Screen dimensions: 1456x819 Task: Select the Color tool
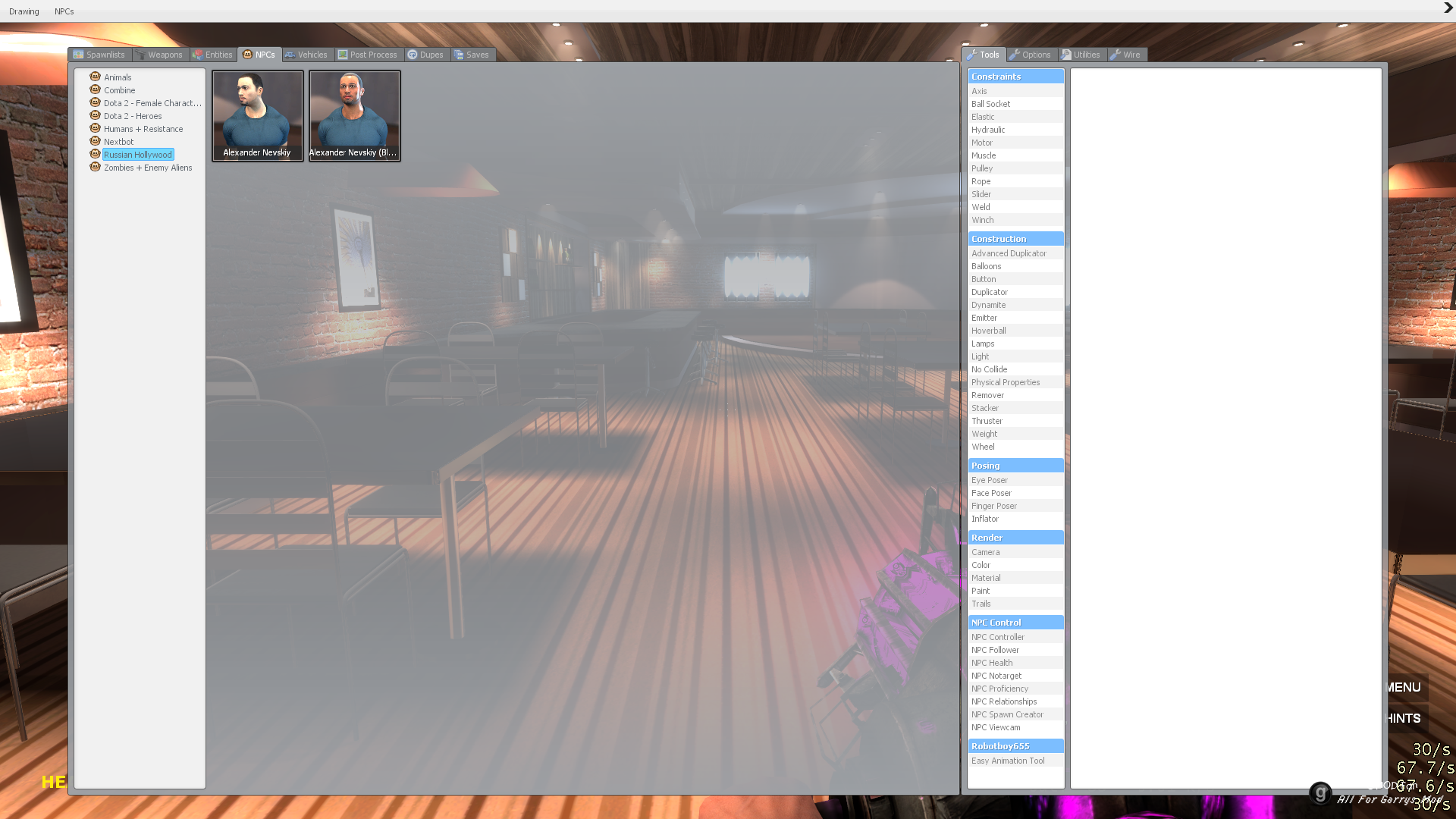1015,565
